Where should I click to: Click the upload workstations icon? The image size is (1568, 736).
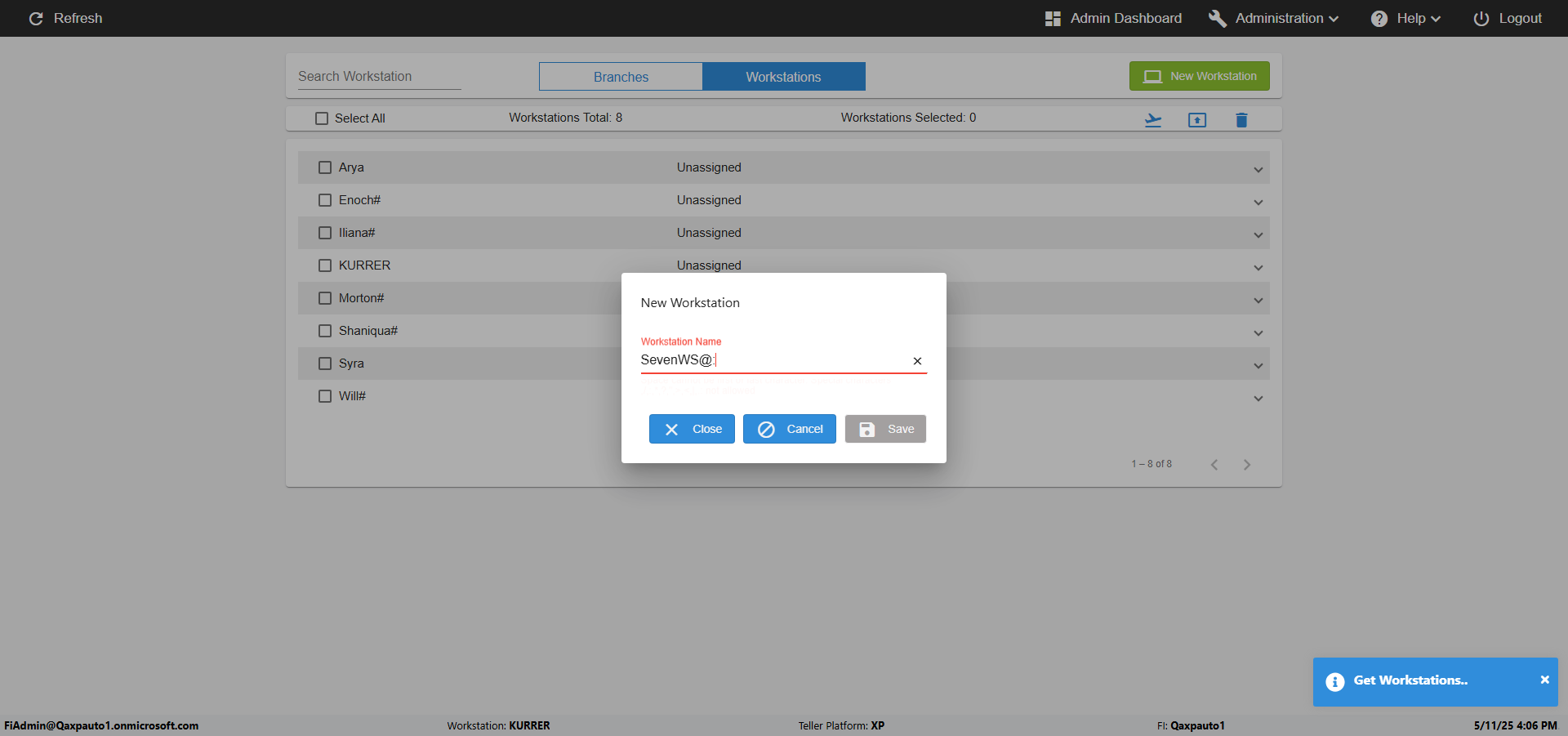pyautogui.click(x=1197, y=120)
